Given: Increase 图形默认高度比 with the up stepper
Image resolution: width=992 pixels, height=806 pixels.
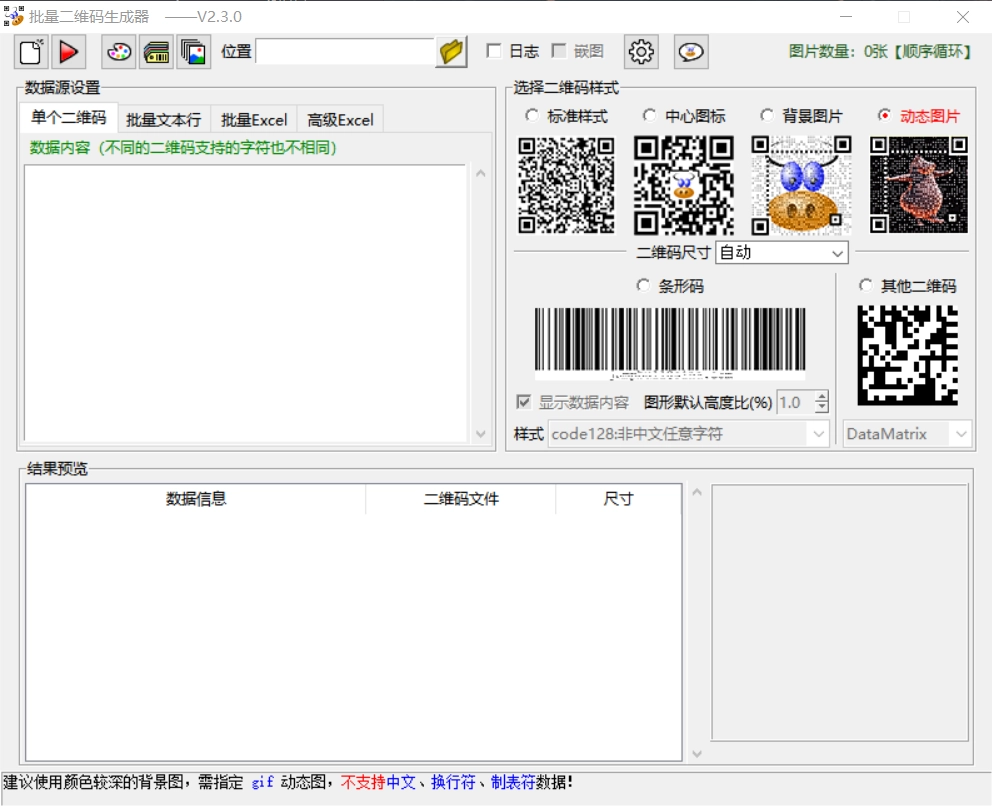Looking at the screenshot, I should 821,396.
